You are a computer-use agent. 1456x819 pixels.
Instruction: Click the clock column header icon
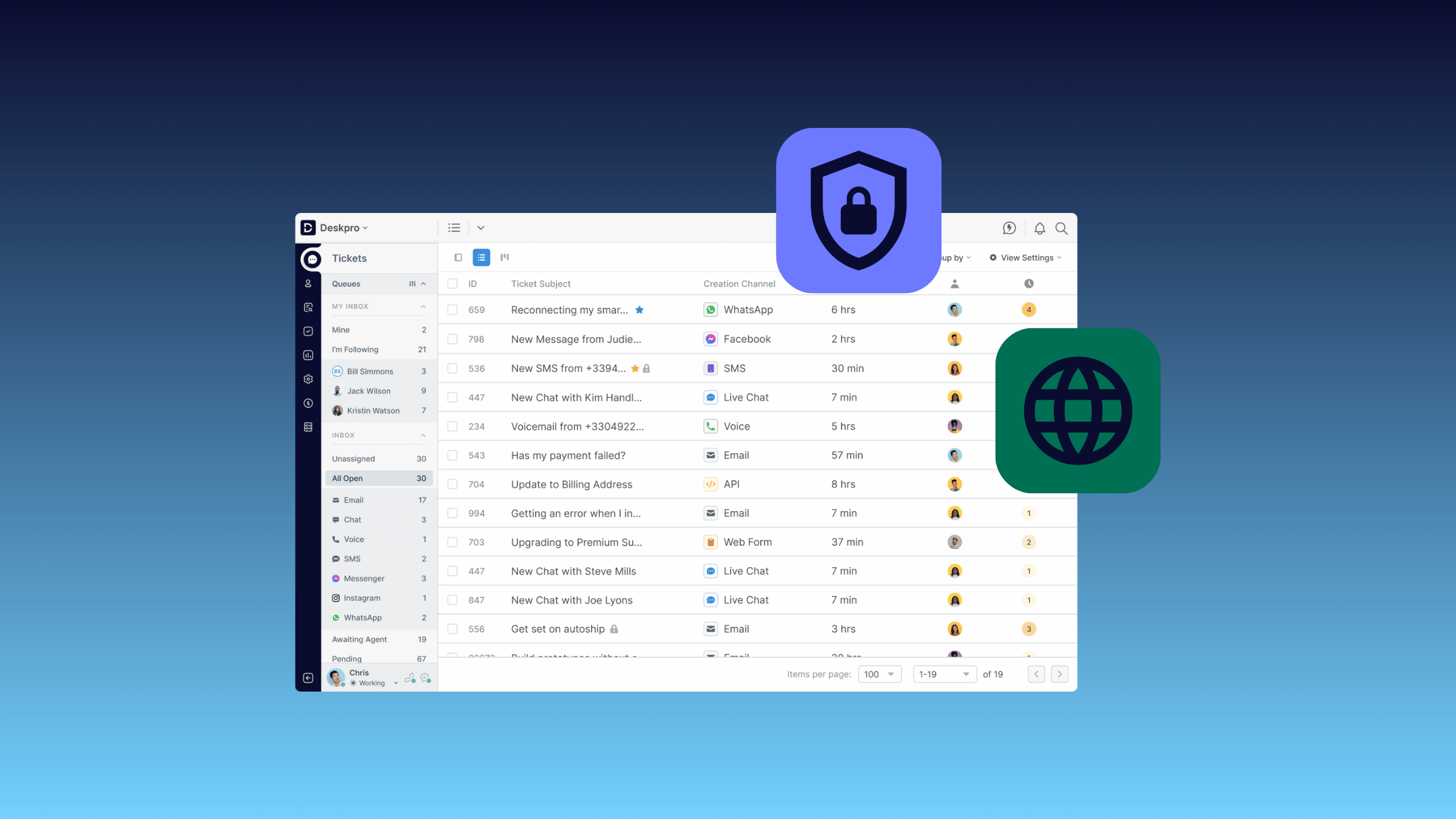1029,284
